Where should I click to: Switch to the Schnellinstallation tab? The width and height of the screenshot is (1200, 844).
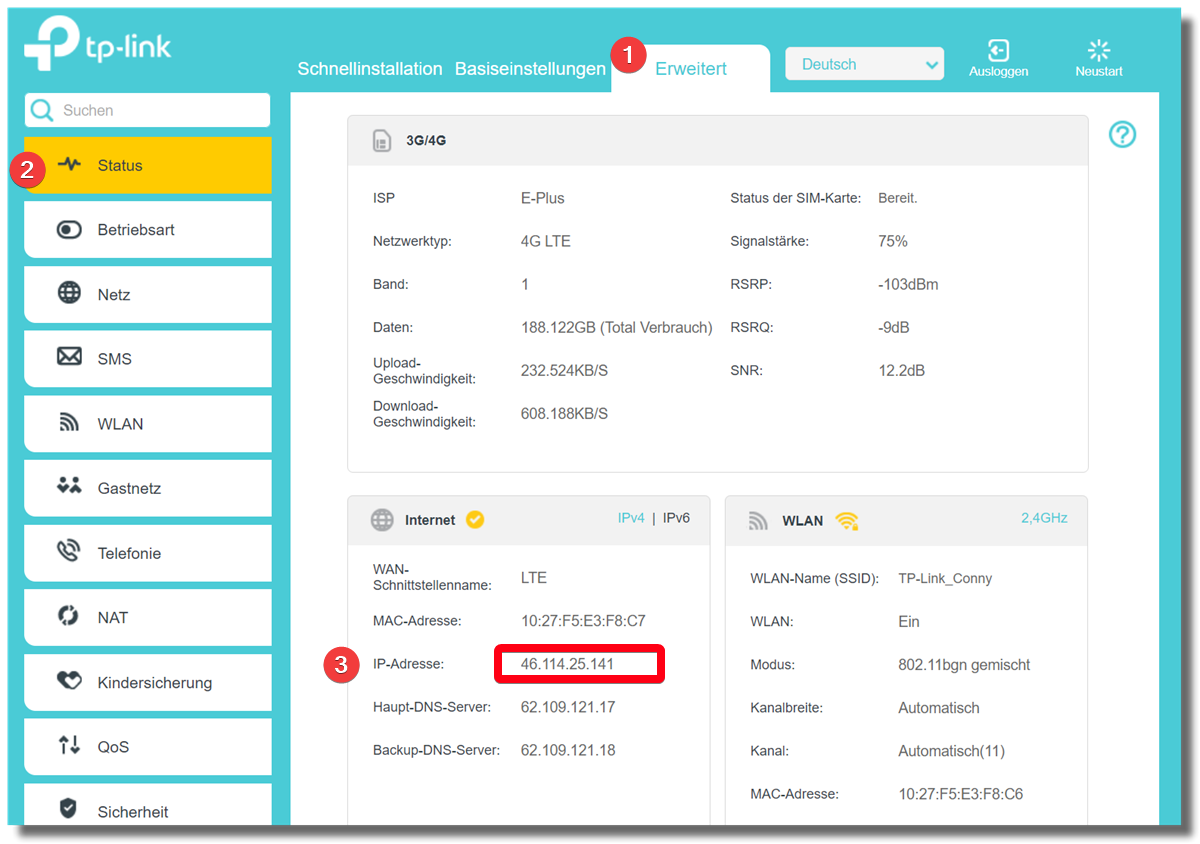(369, 69)
